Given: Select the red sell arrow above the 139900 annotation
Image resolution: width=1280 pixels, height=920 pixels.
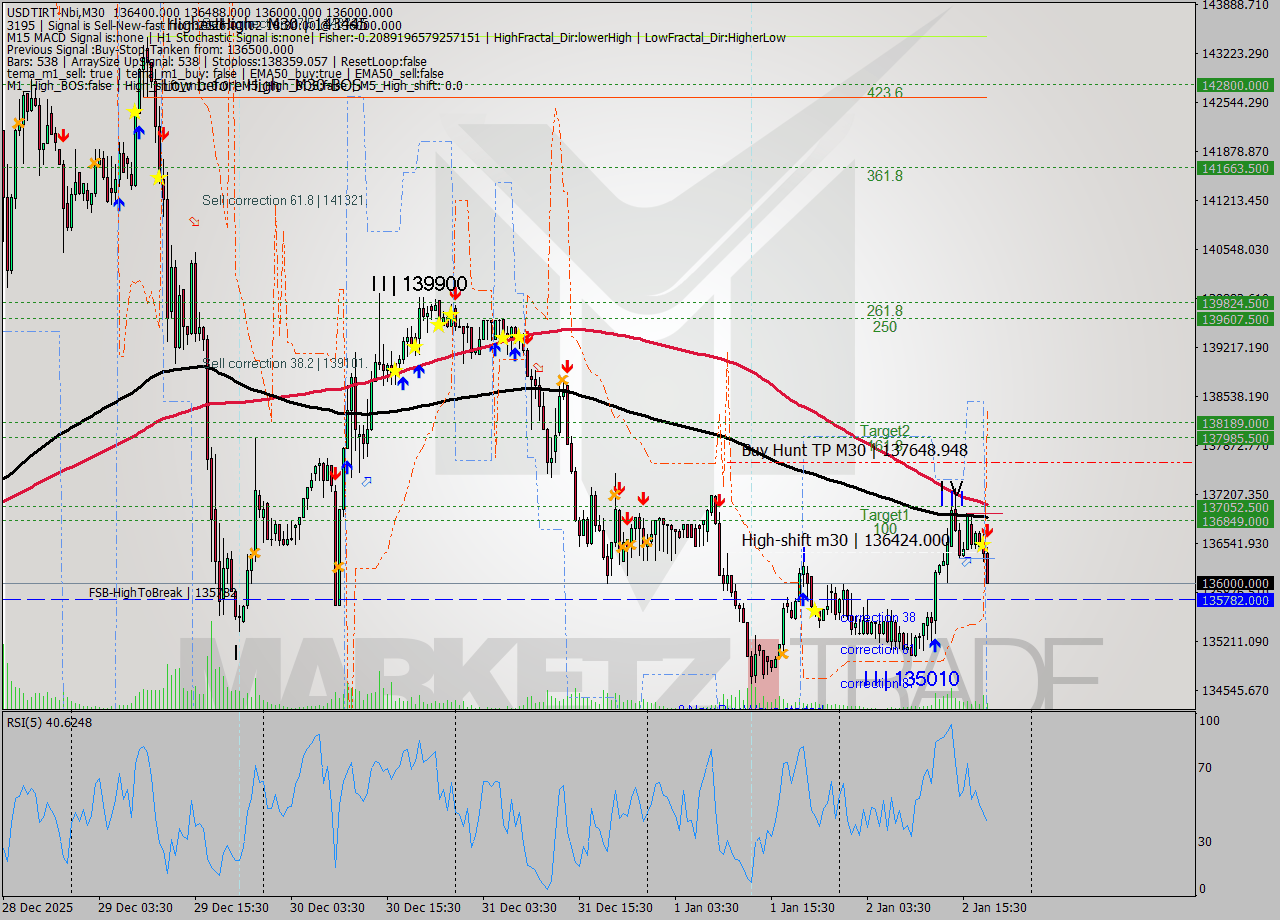Looking at the screenshot, I should pyautogui.click(x=455, y=293).
